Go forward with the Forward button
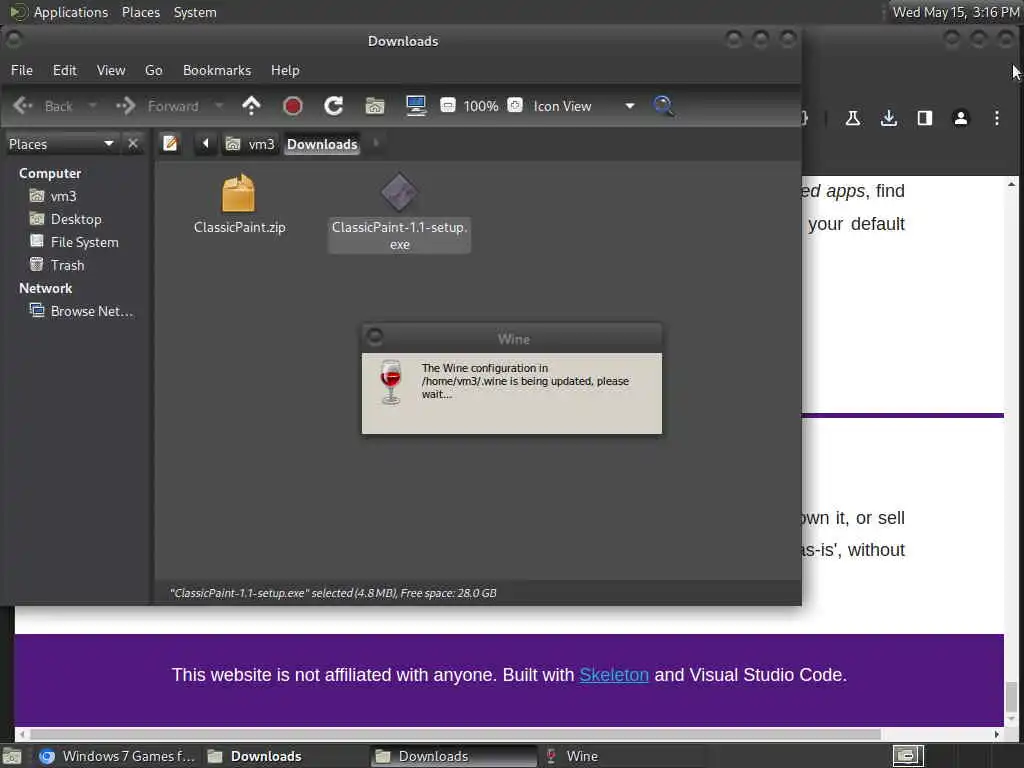Image resolution: width=1024 pixels, height=768 pixels. click(157, 106)
